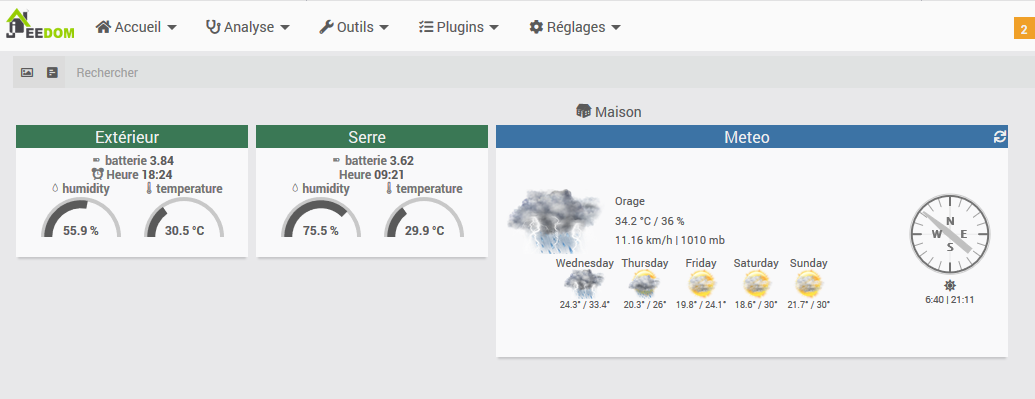This screenshot has height=399, width=1035.
Task: Open the Accueil dropdown menu
Action: tap(136, 27)
